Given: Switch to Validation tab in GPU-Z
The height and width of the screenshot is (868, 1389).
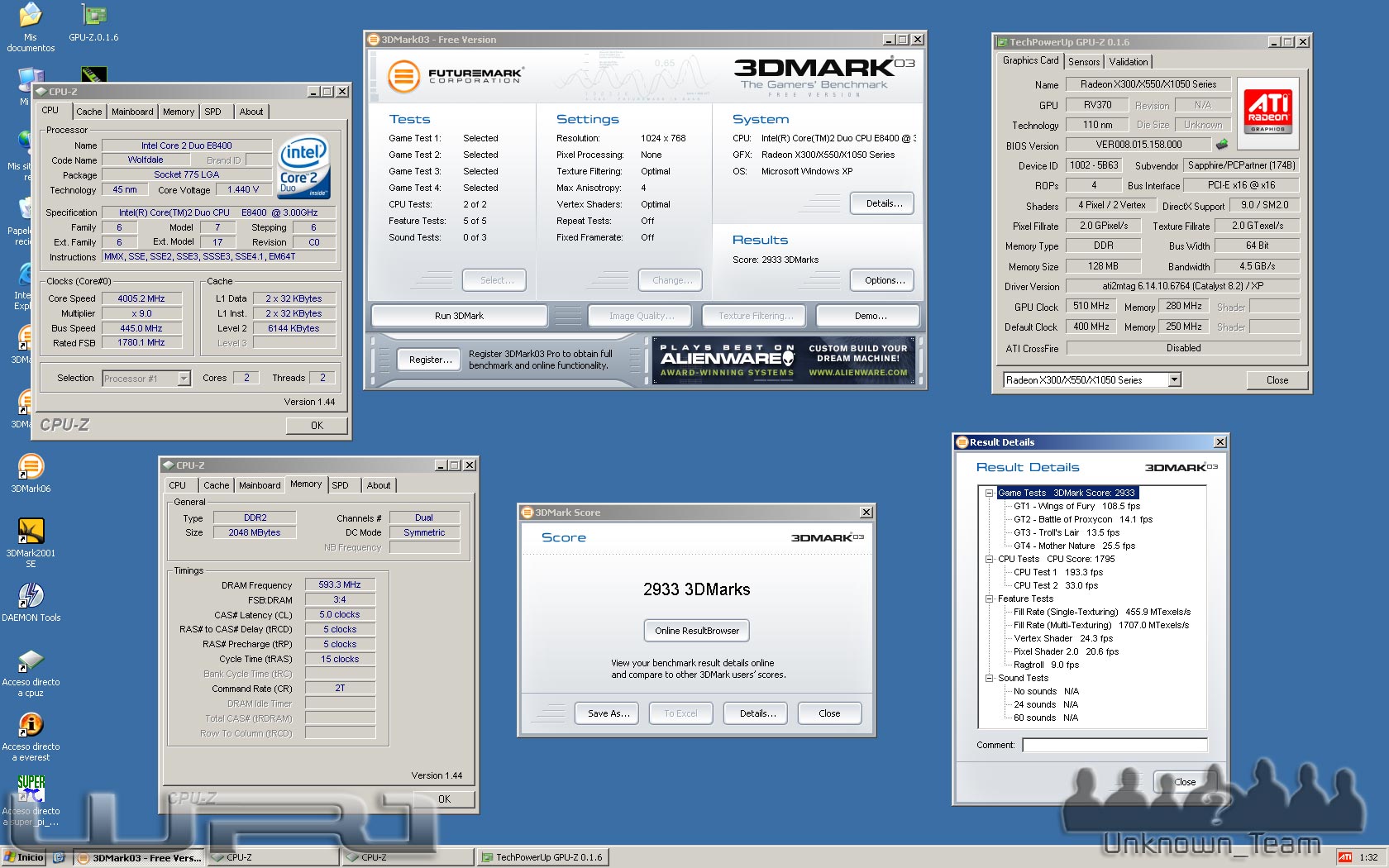Looking at the screenshot, I should (x=1129, y=62).
